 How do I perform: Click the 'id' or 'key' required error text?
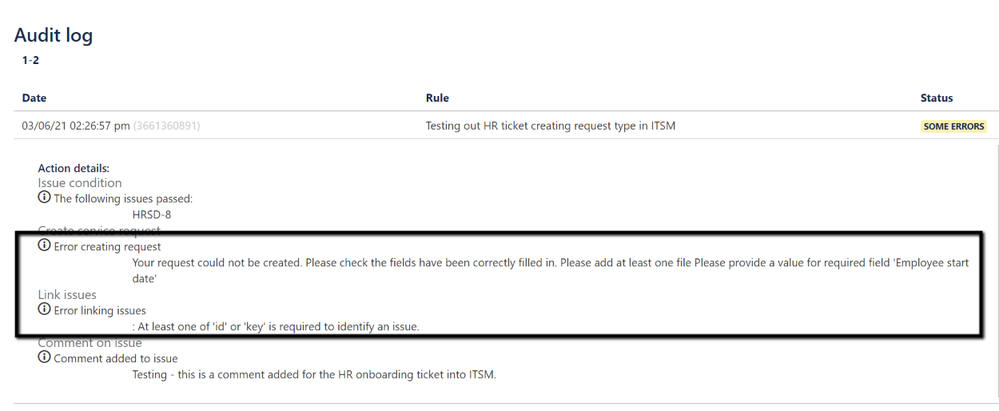pyautogui.click(x=276, y=326)
